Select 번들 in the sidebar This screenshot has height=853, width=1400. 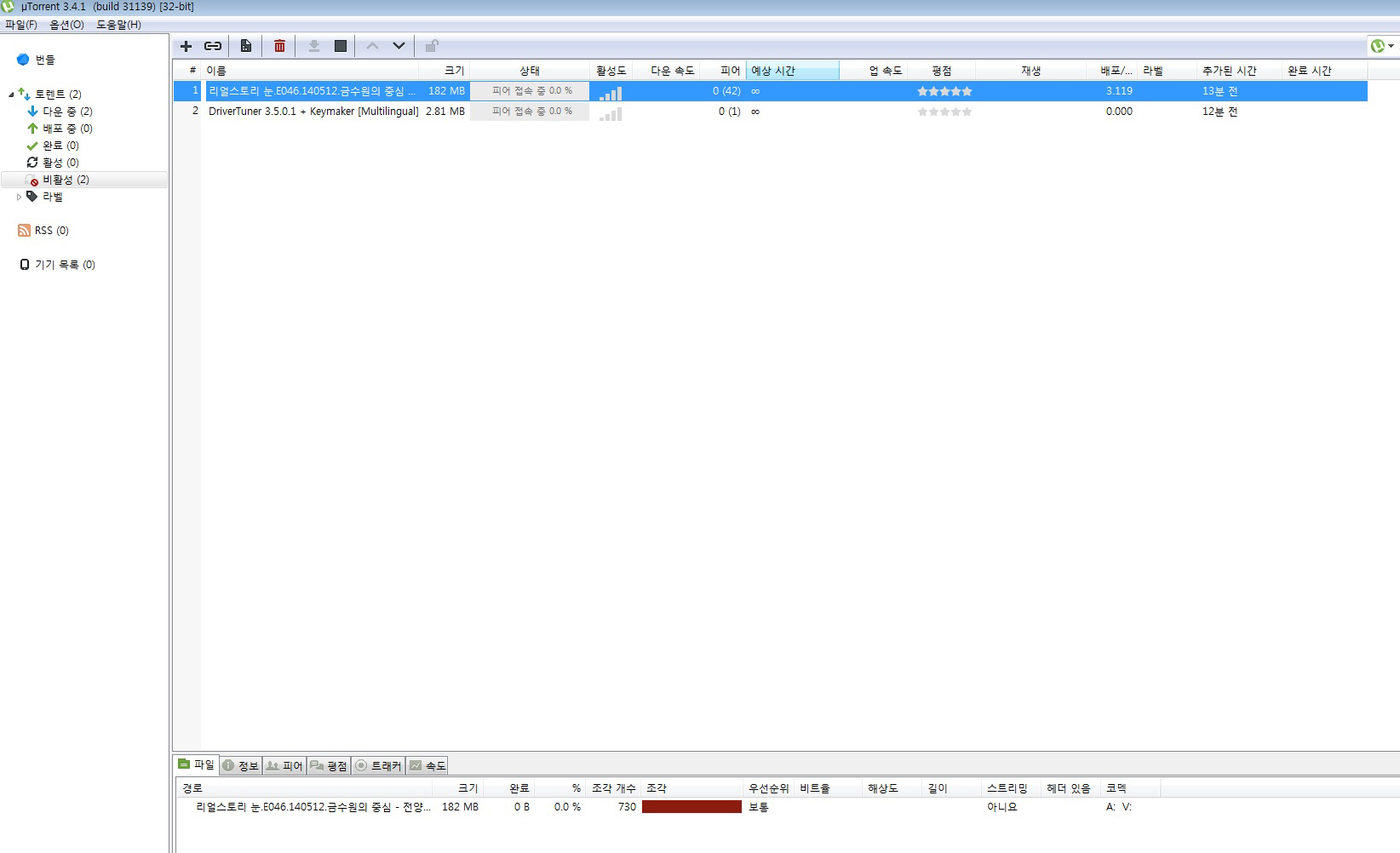(45, 60)
